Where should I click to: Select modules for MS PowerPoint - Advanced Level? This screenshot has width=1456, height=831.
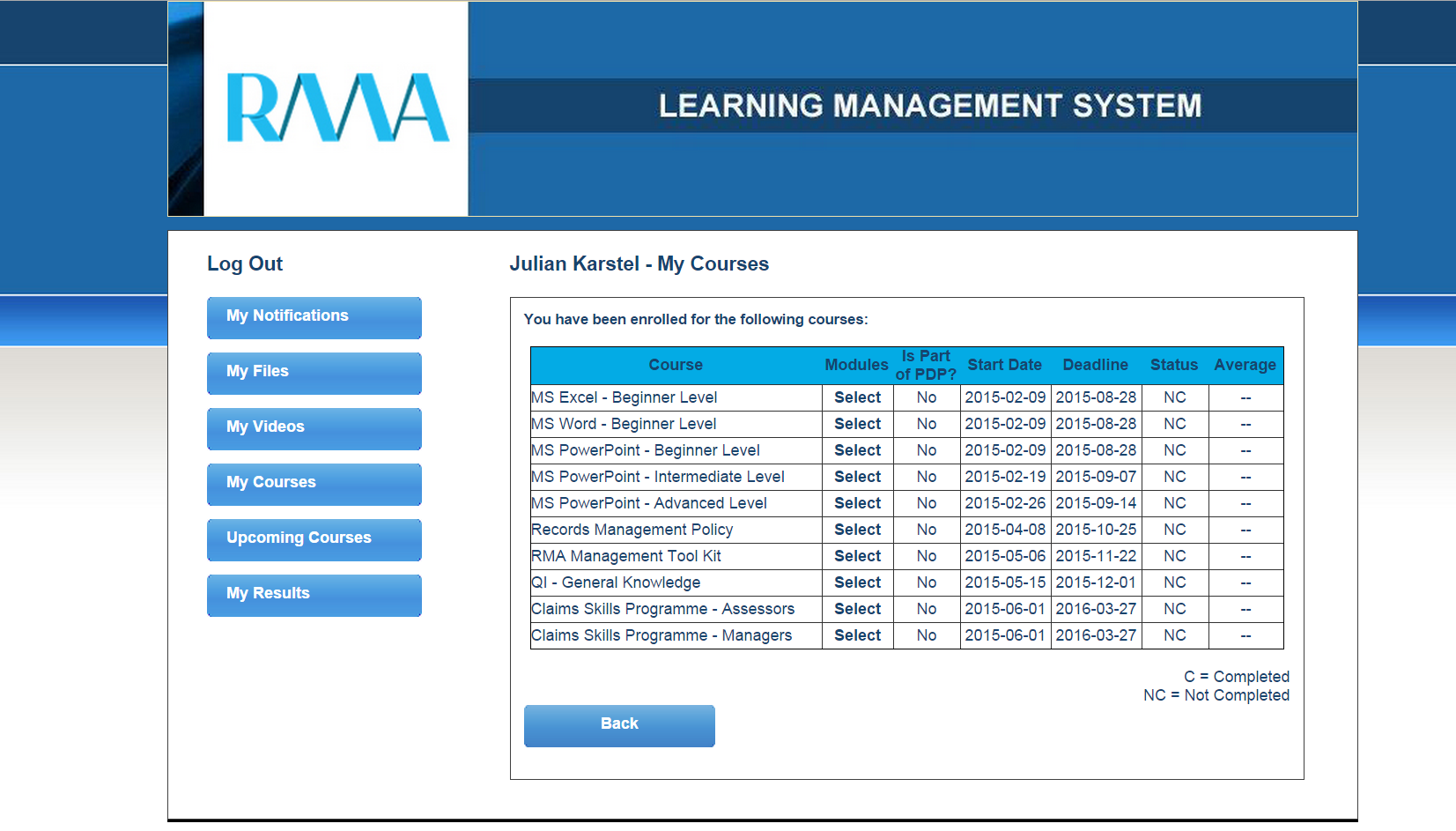pyautogui.click(x=858, y=503)
